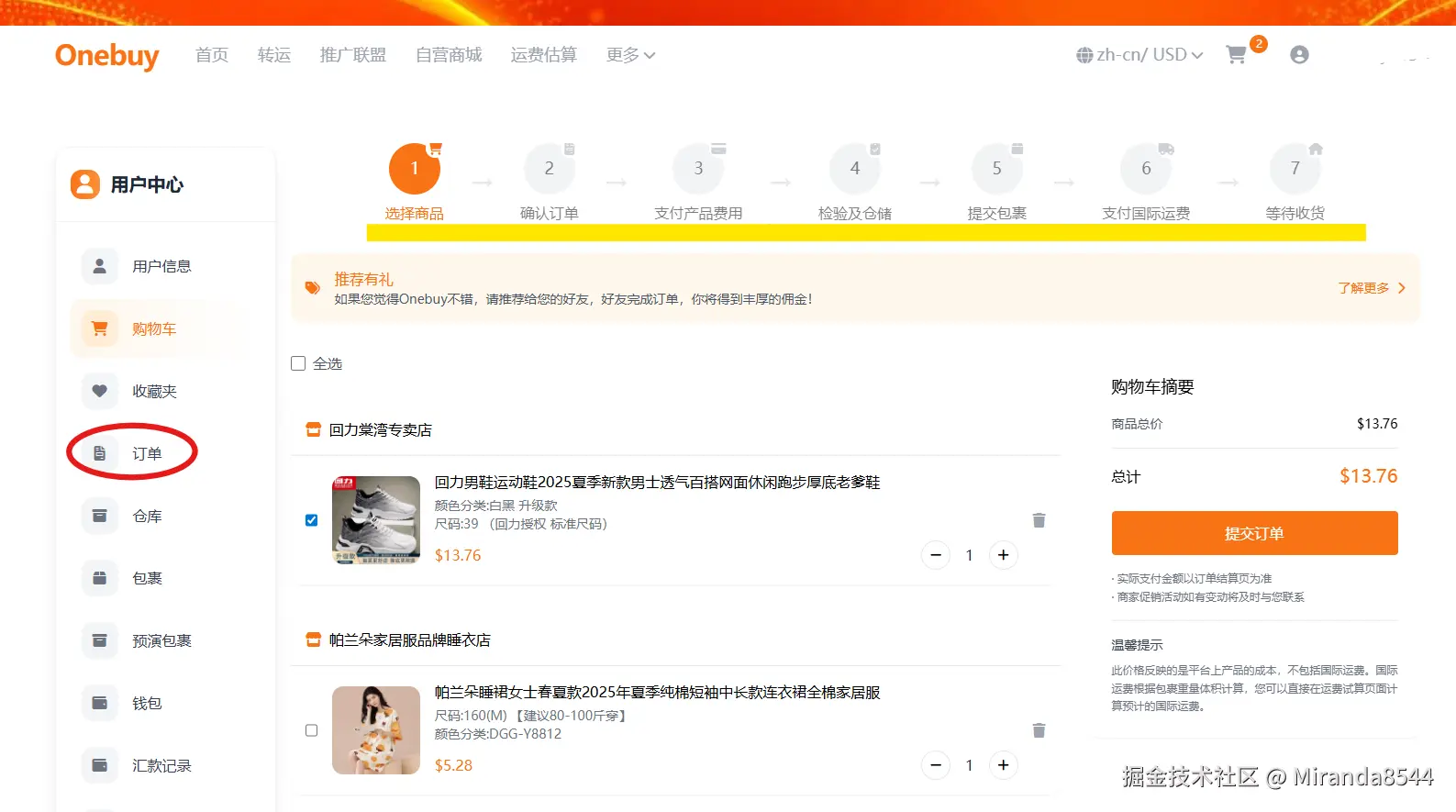The image size is (1456, 812).
Task: Select 收藏夹 text in the sidebar
Action: point(154,391)
